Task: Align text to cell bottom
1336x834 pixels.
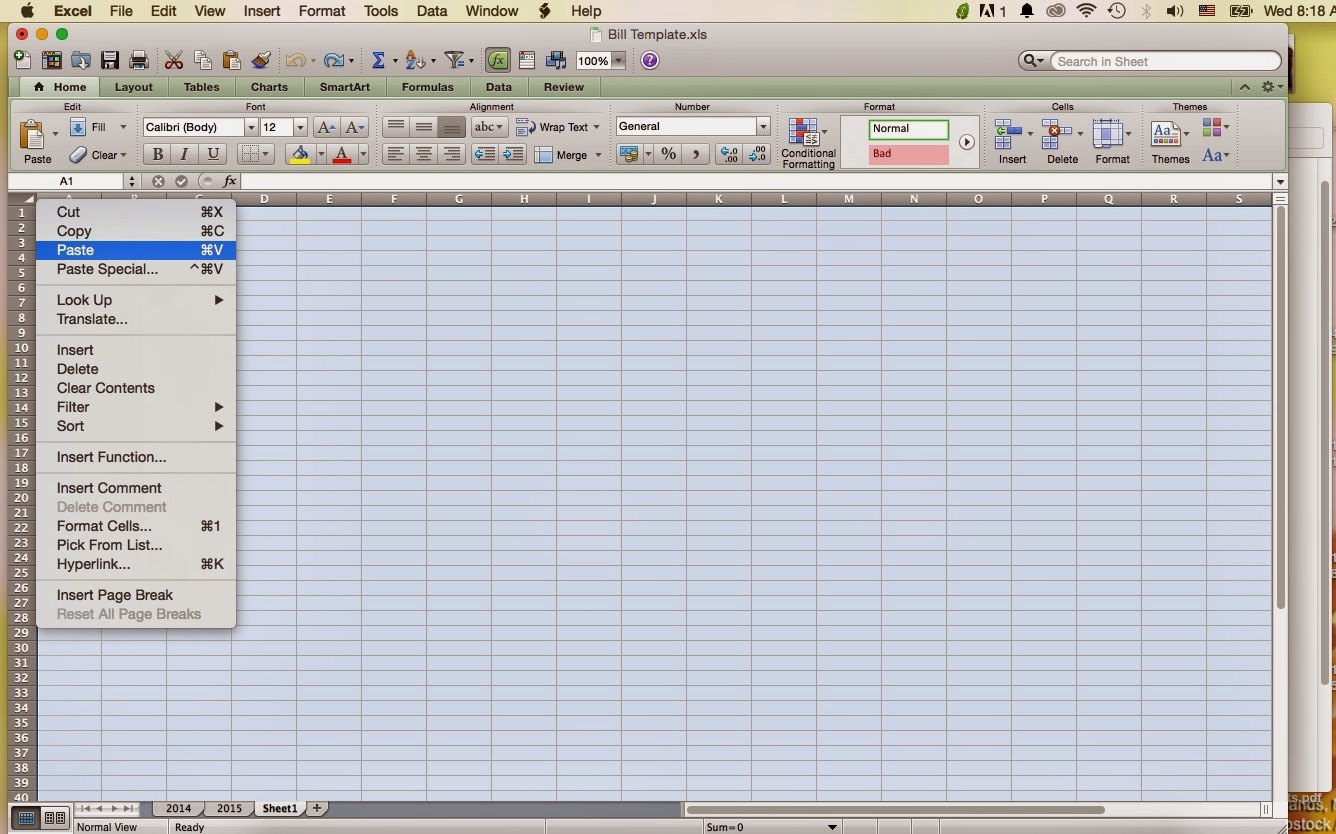Action: pyautogui.click(x=452, y=127)
